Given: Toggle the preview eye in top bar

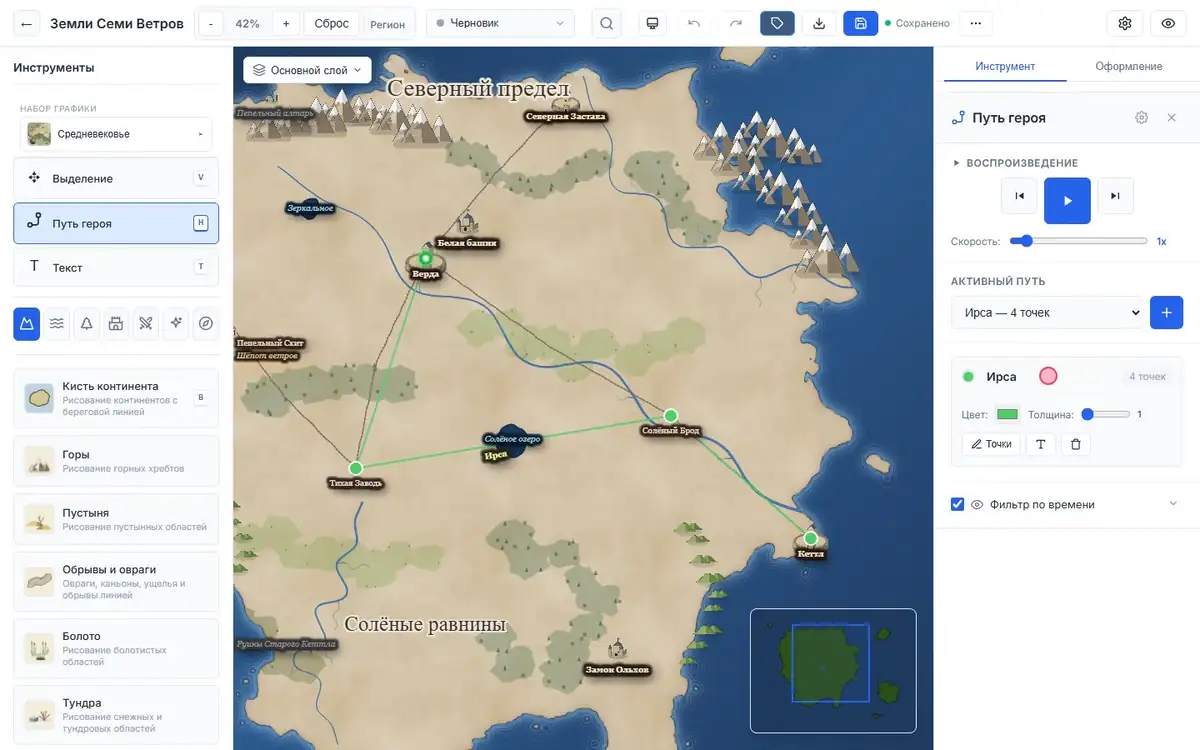Looking at the screenshot, I should tap(1168, 23).
